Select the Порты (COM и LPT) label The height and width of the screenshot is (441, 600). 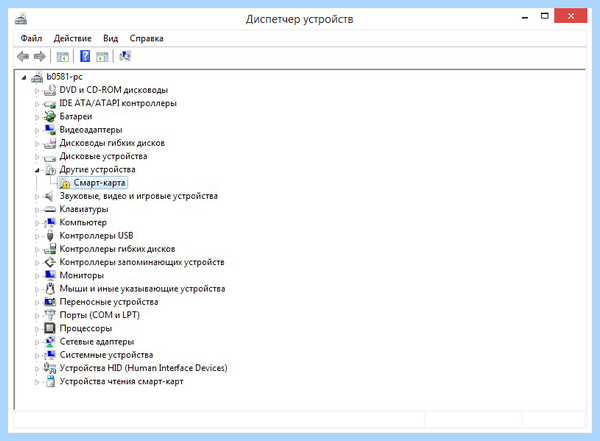tap(99, 315)
